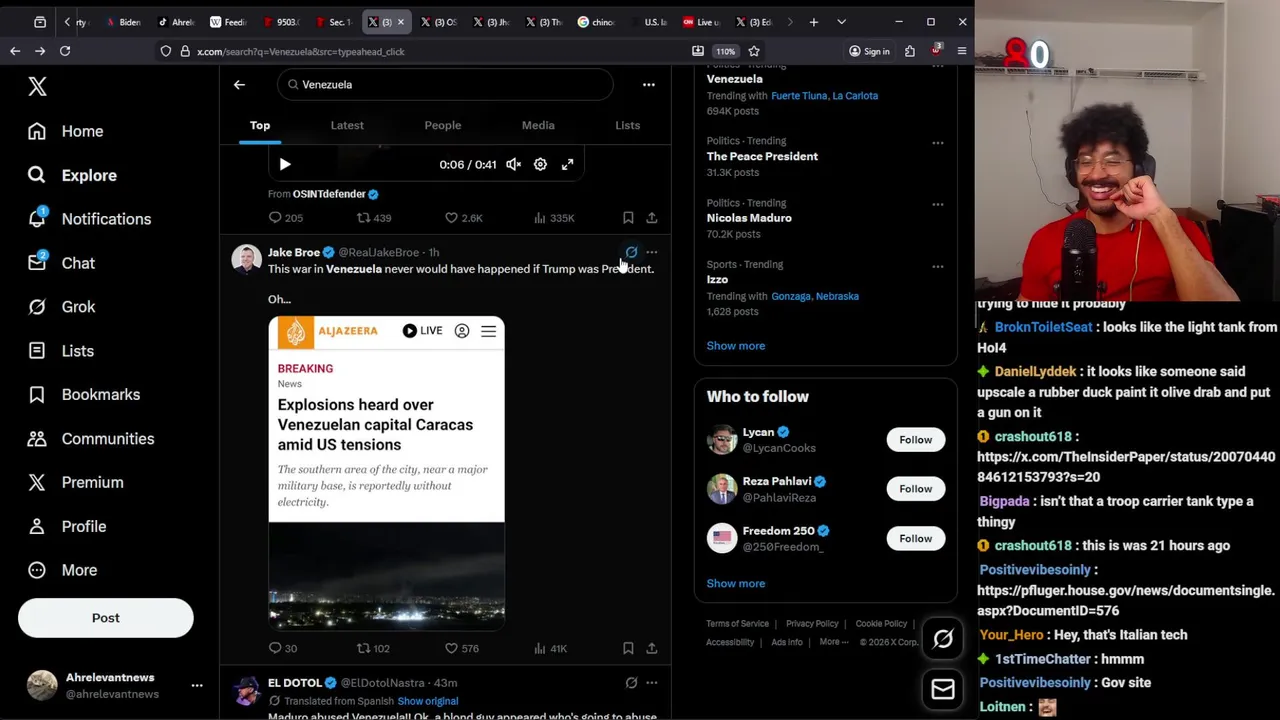Viewport: 1280px width, 720px height.
Task: Open the Nicolas Maduro trending topic
Action: (x=749, y=218)
